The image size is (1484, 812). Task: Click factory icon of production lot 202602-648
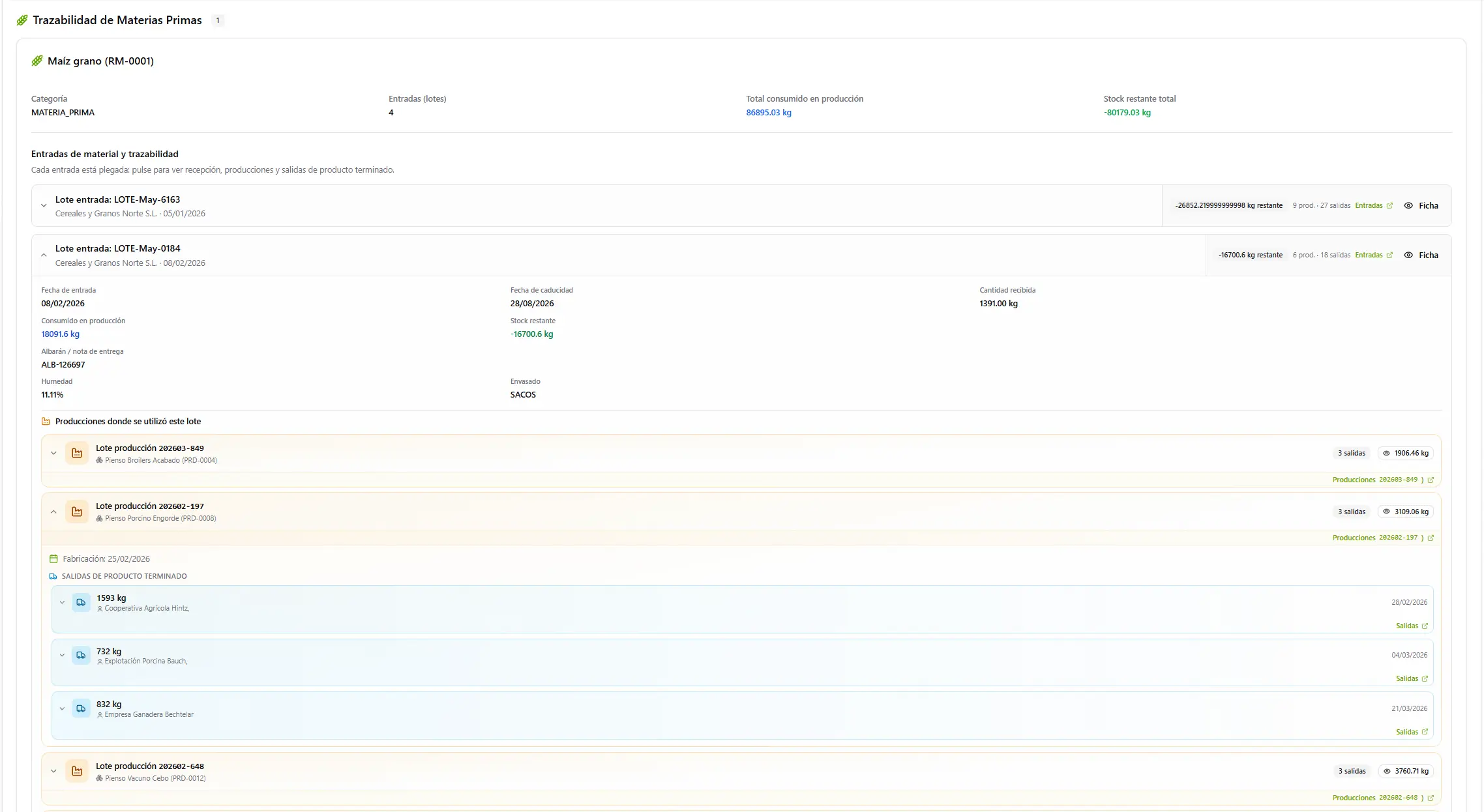pyautogui.click(x=77, y=772)
